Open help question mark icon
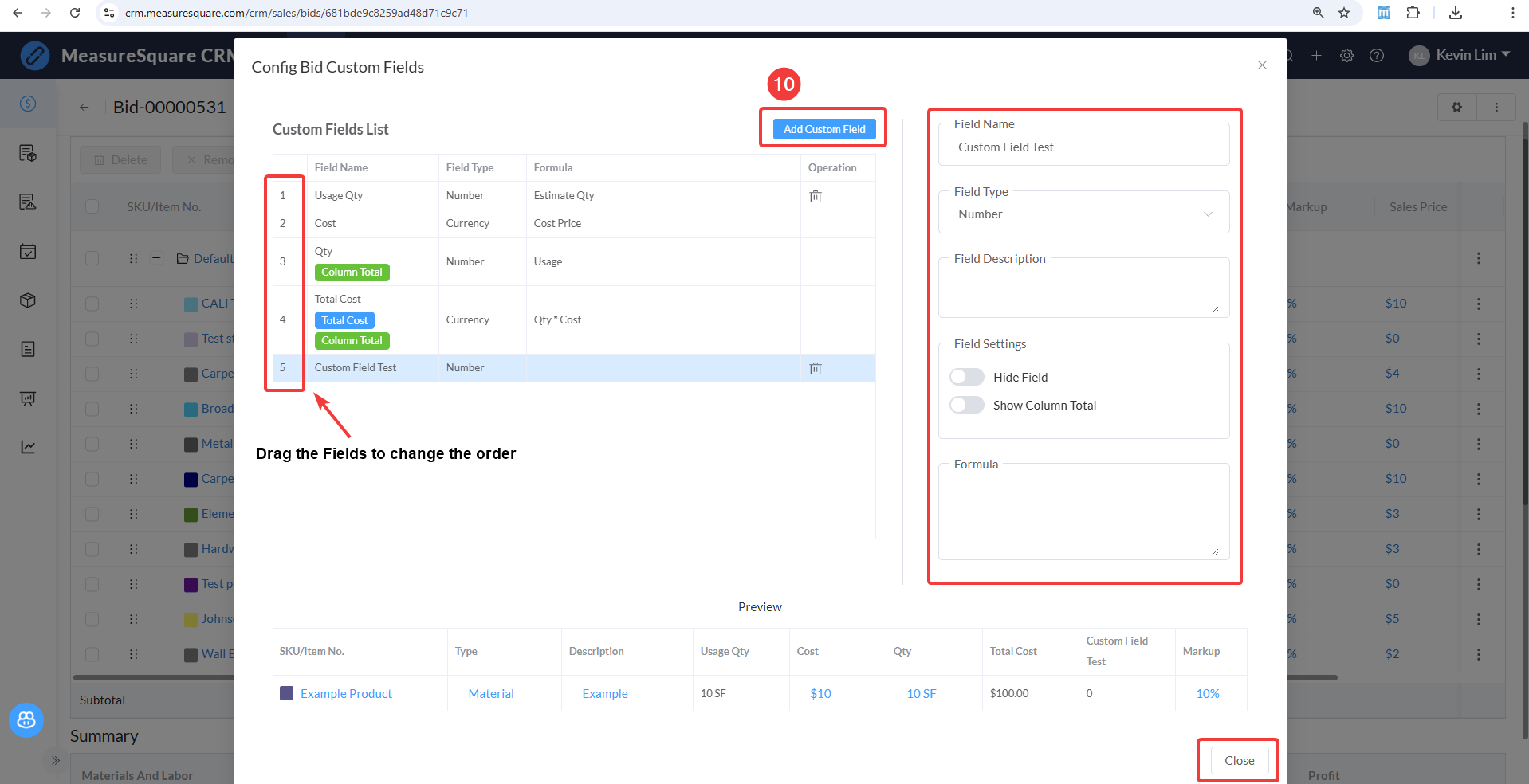Viewport: 1529px width, 784px height. tap(1377, 55)
